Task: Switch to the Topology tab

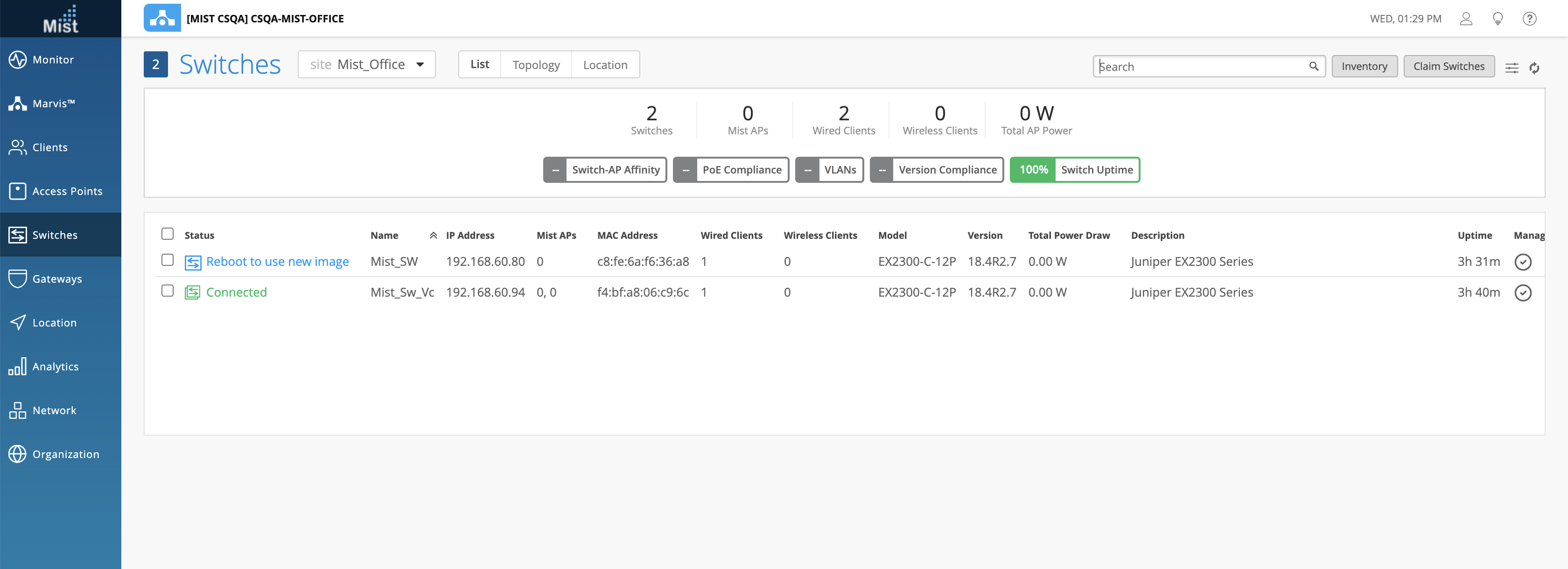Action: pyautogui.click(x=536, y=64)
